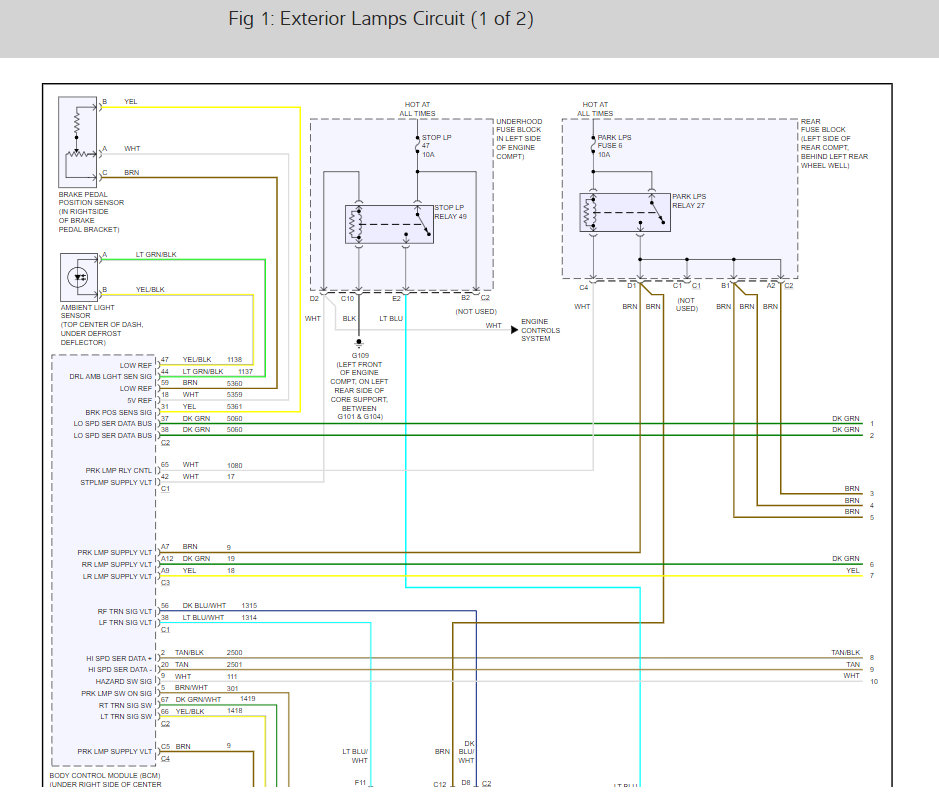
Task: Click continuation number '10' at the right edge
Action: coord(874,681)
